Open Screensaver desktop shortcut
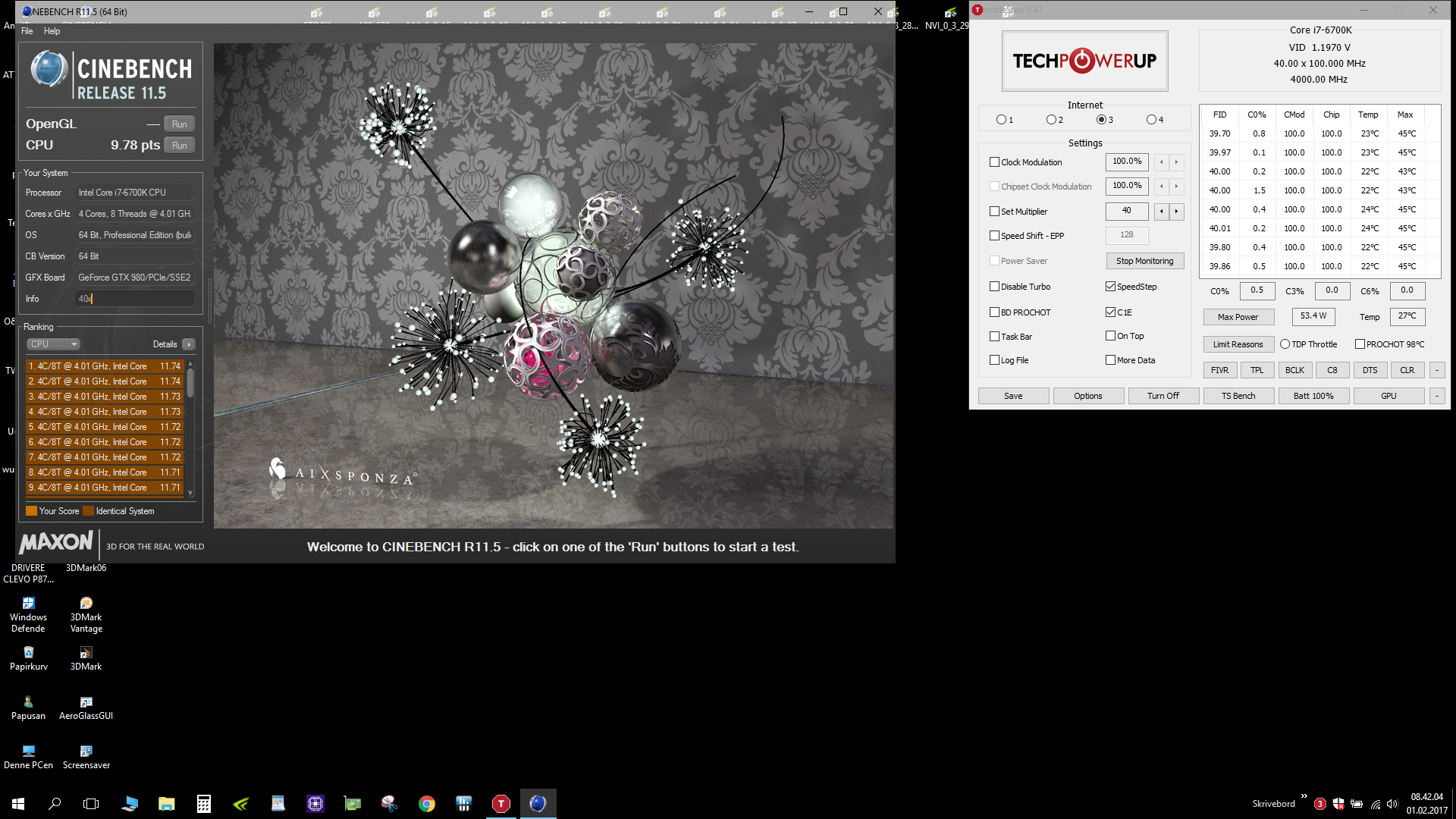 [x=86, y=757]
